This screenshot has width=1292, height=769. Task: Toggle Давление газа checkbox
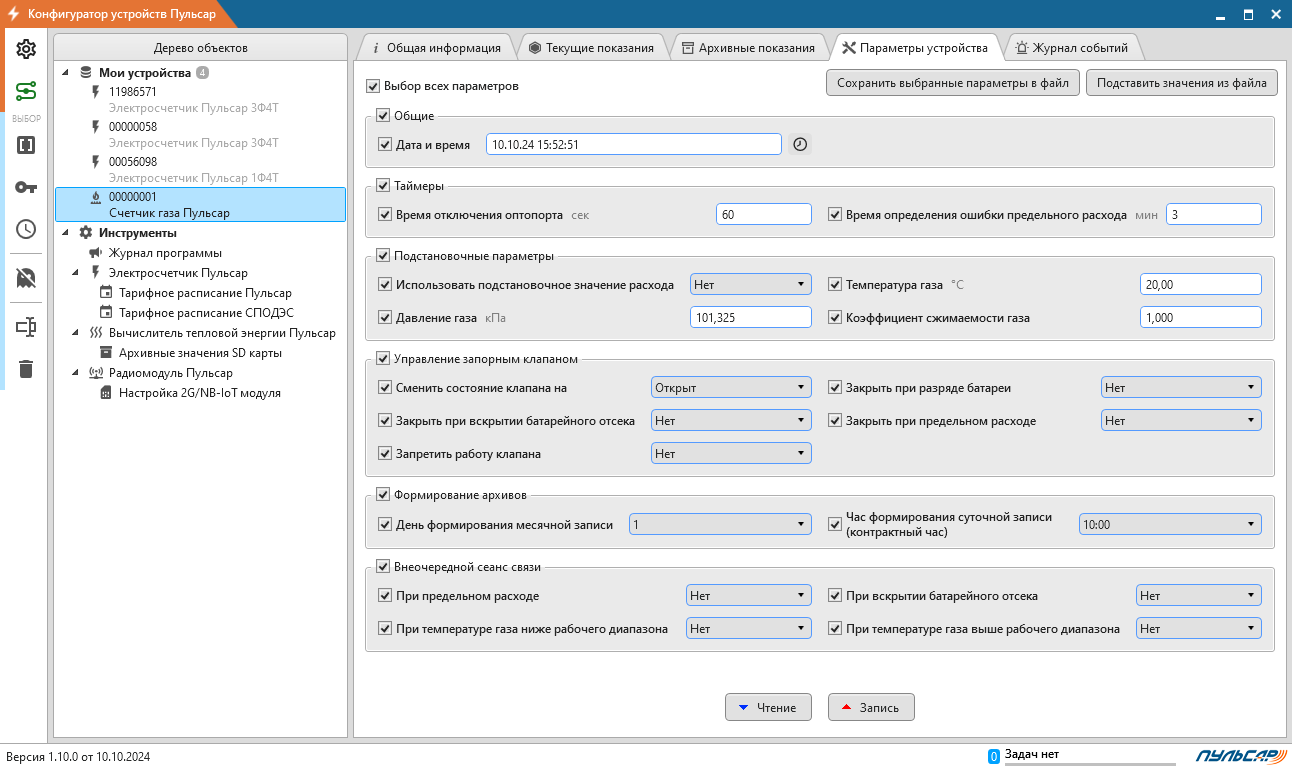point(385,318)
